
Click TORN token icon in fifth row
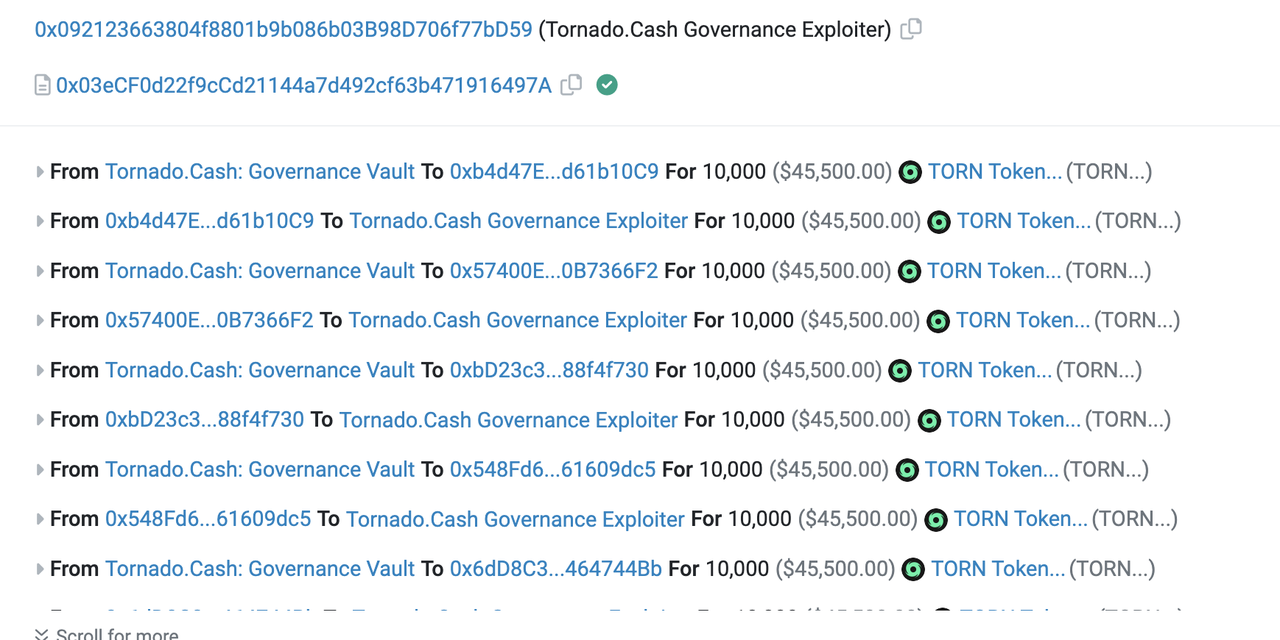899,370
